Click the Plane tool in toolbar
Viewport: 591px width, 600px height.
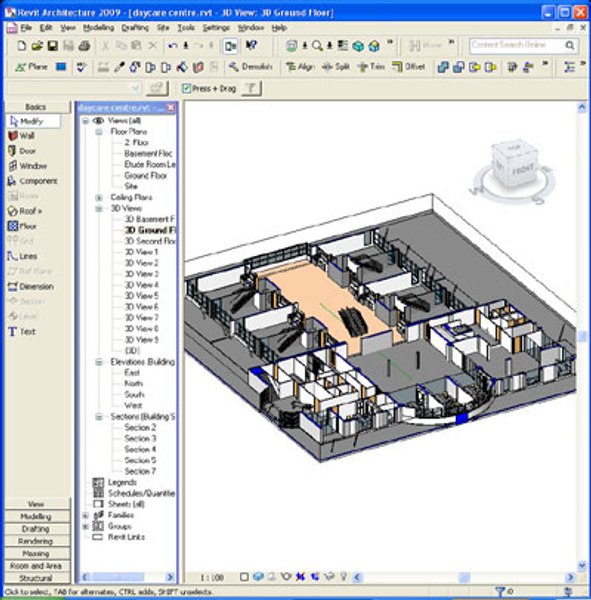[x=31, y=67]
